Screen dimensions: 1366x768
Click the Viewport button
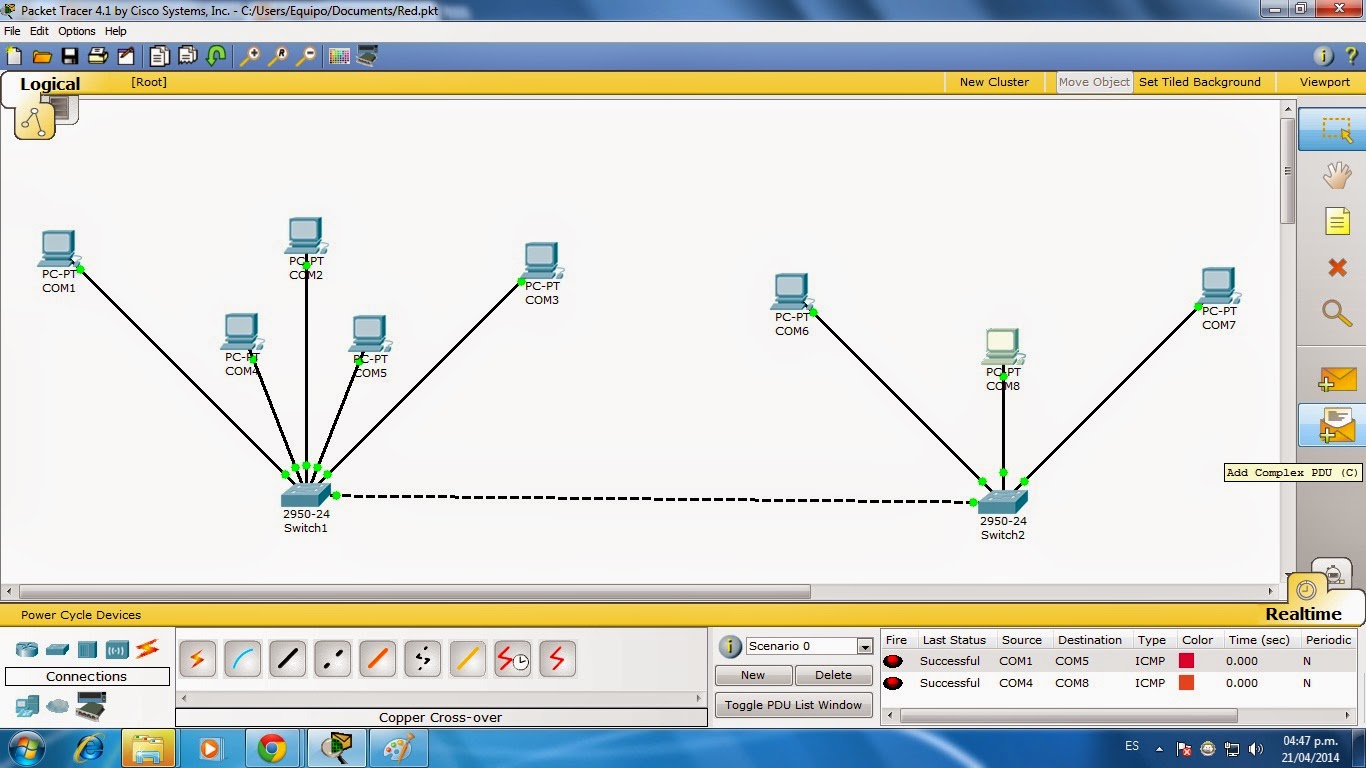(x=1324, y=82)
